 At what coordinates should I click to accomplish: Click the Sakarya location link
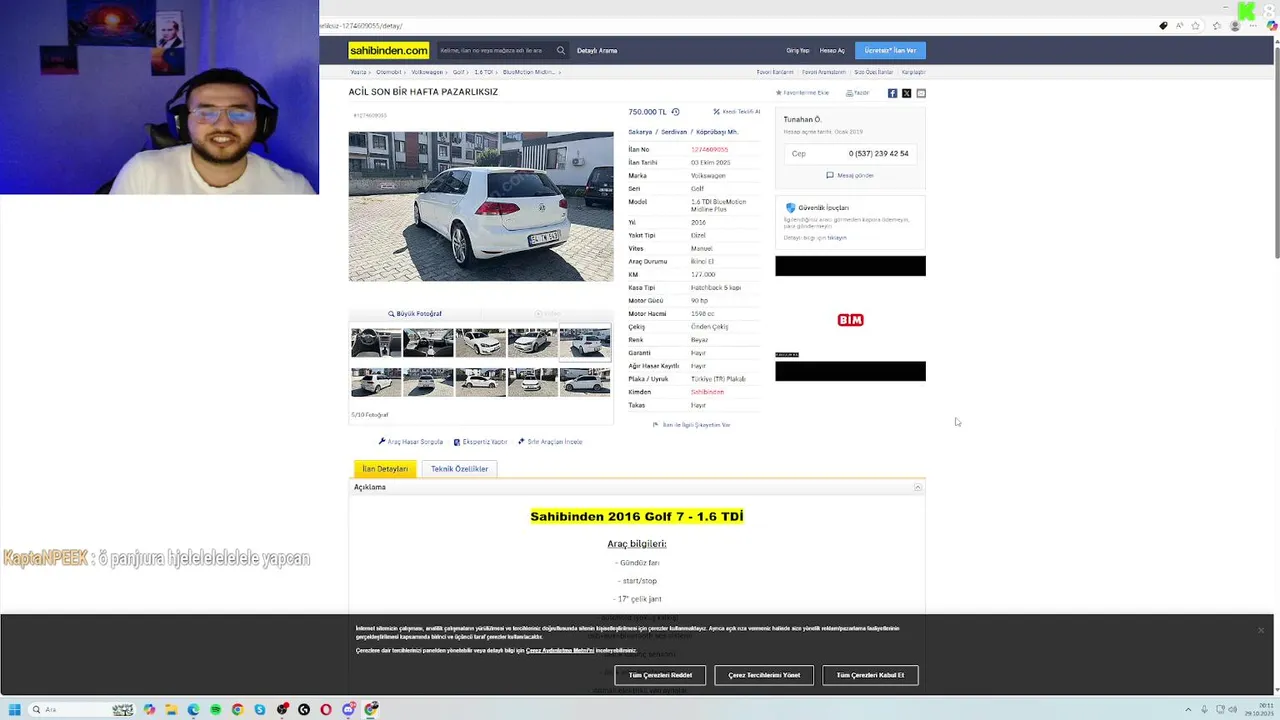640,132
